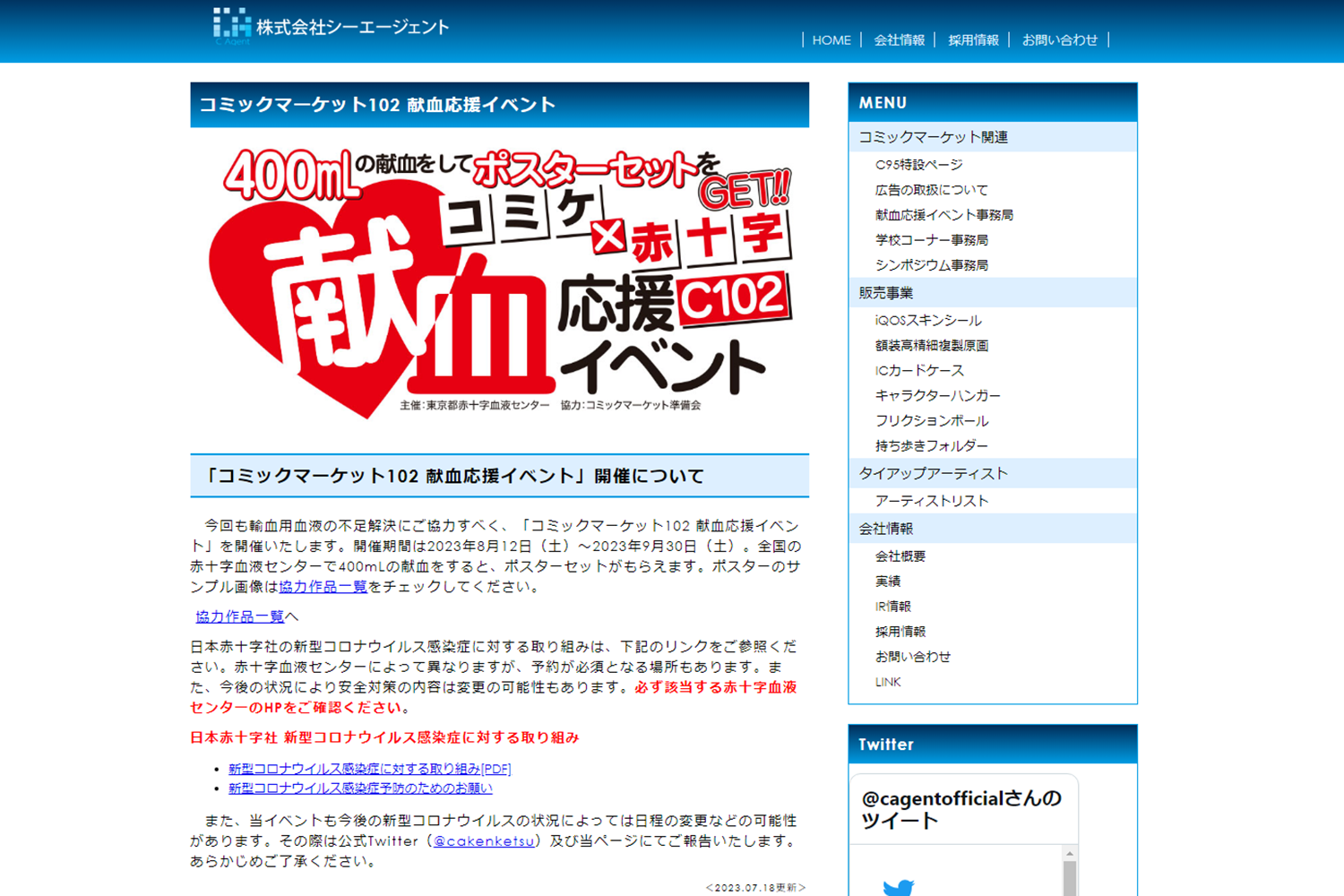Visit the @cakenketsu Twitter link
Viewport: 1344px width, 896px height.
point(484,841)
